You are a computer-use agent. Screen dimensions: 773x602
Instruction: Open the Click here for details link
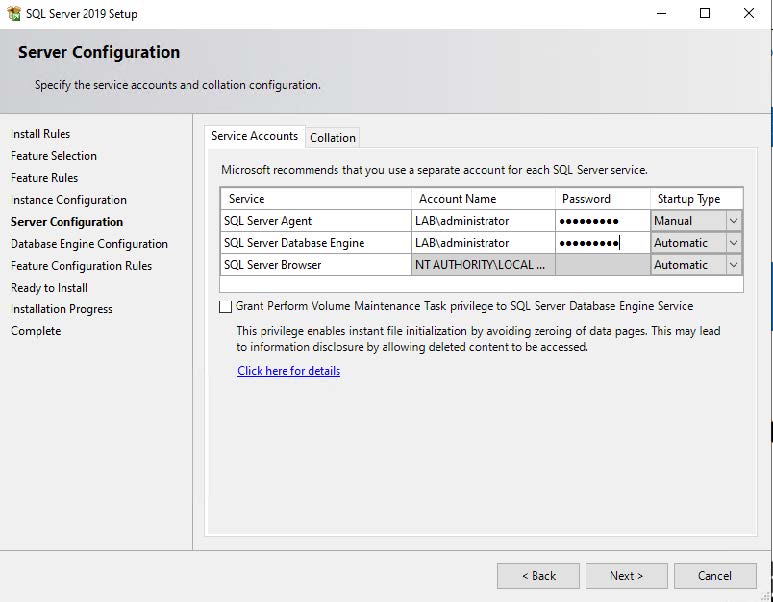click(288, 371)
